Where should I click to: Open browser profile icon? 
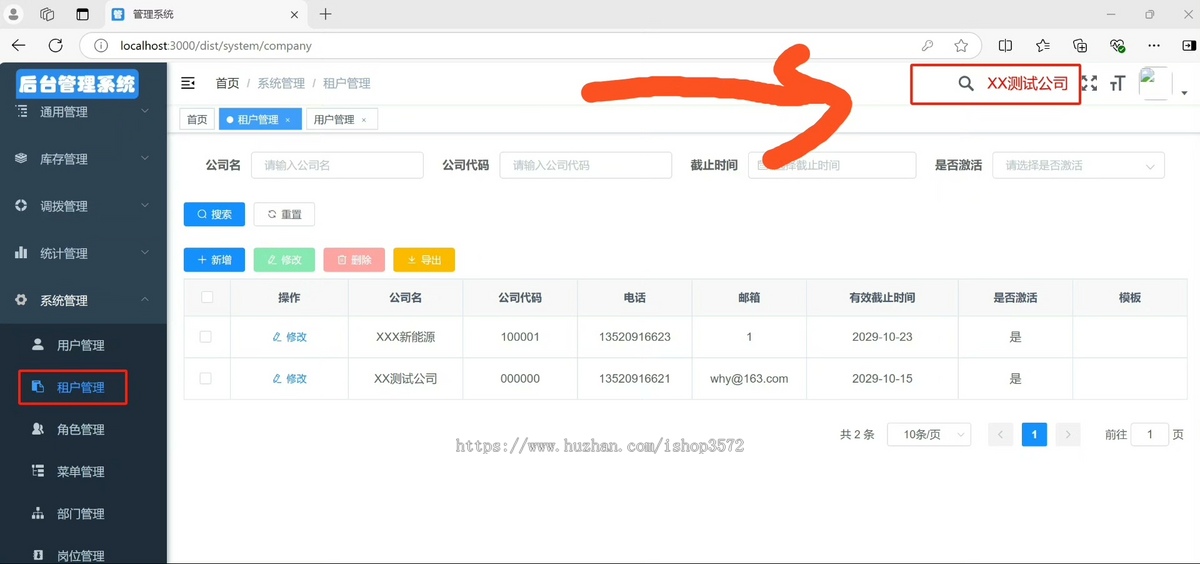click(x=15, y=14)
